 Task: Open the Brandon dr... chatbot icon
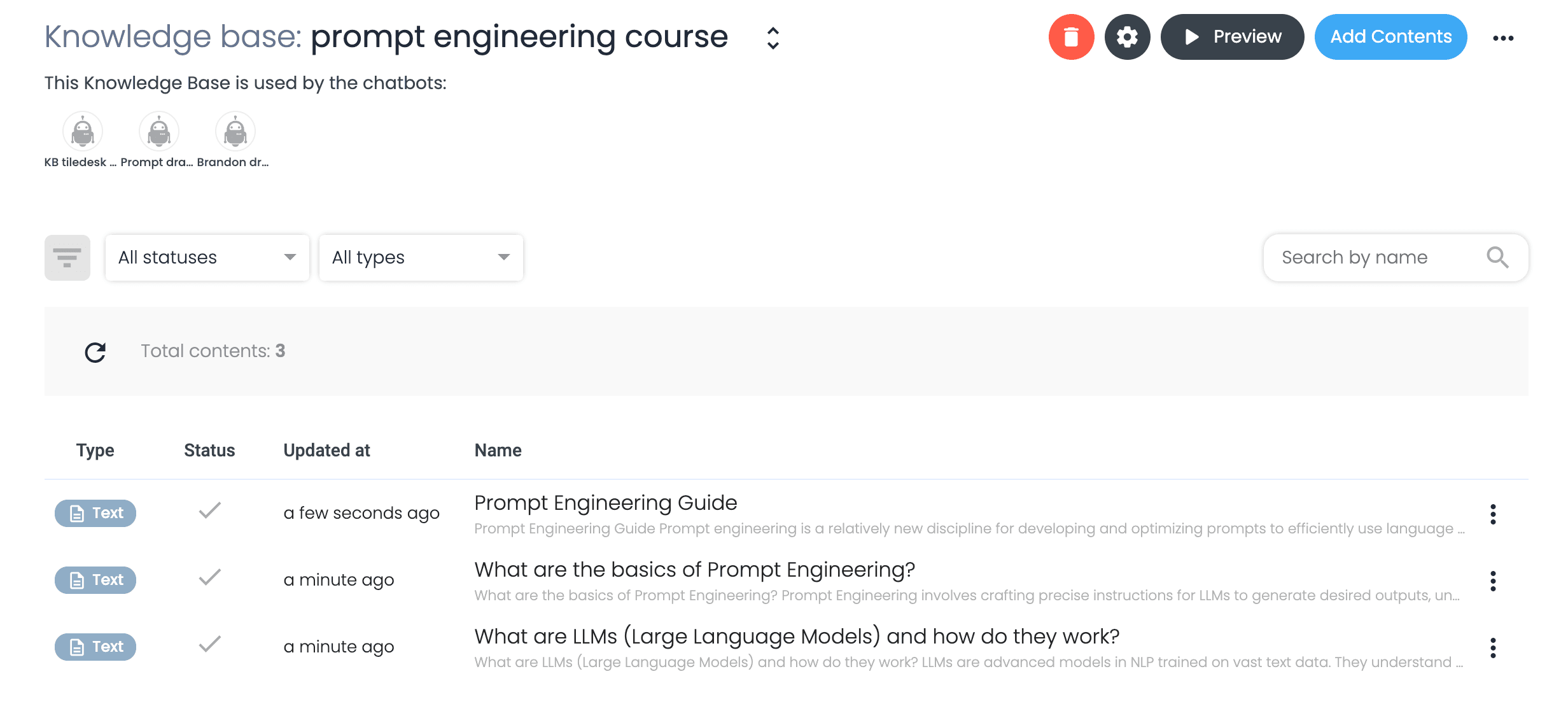click(x=235, y=132)
